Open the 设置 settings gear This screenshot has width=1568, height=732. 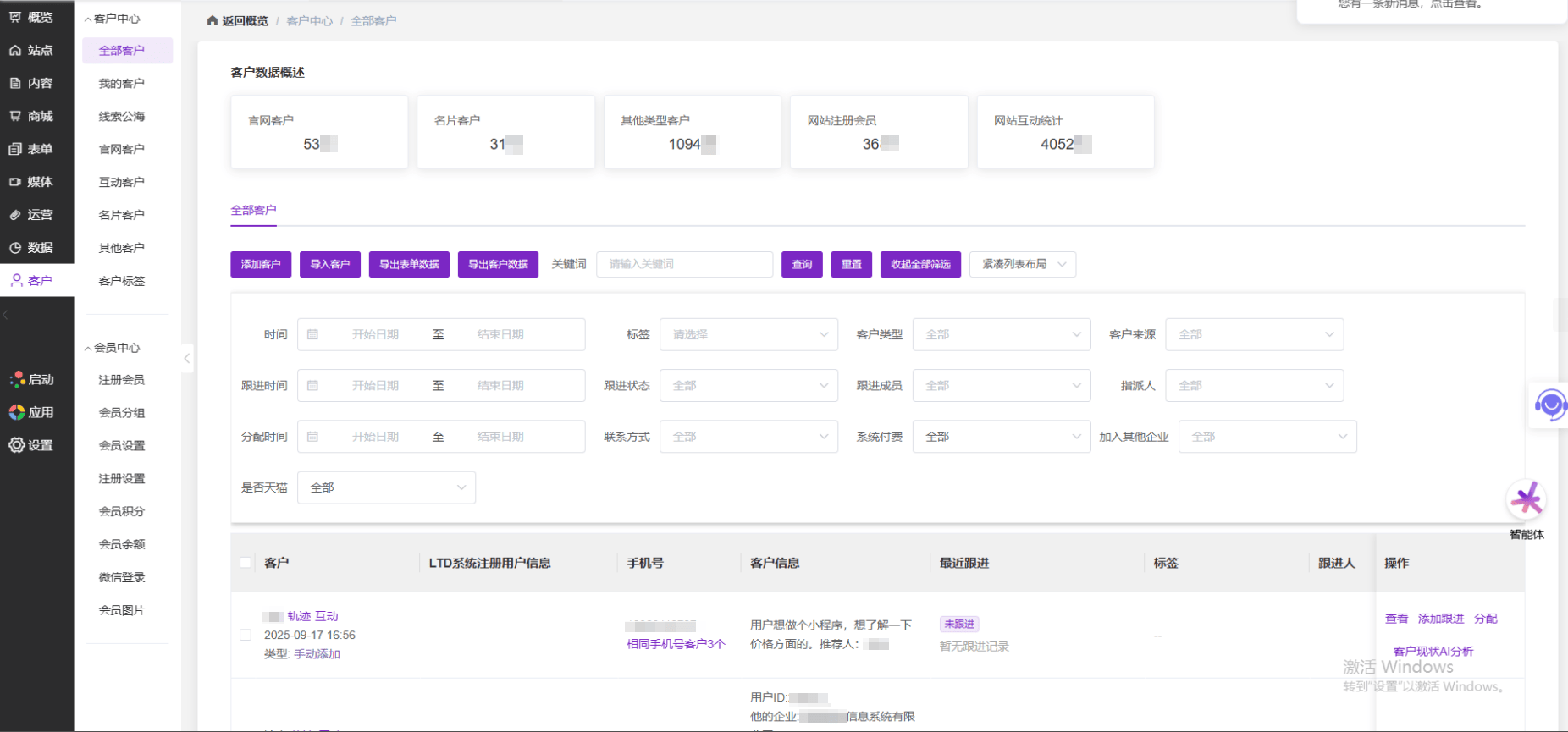[x=31, y=445]
